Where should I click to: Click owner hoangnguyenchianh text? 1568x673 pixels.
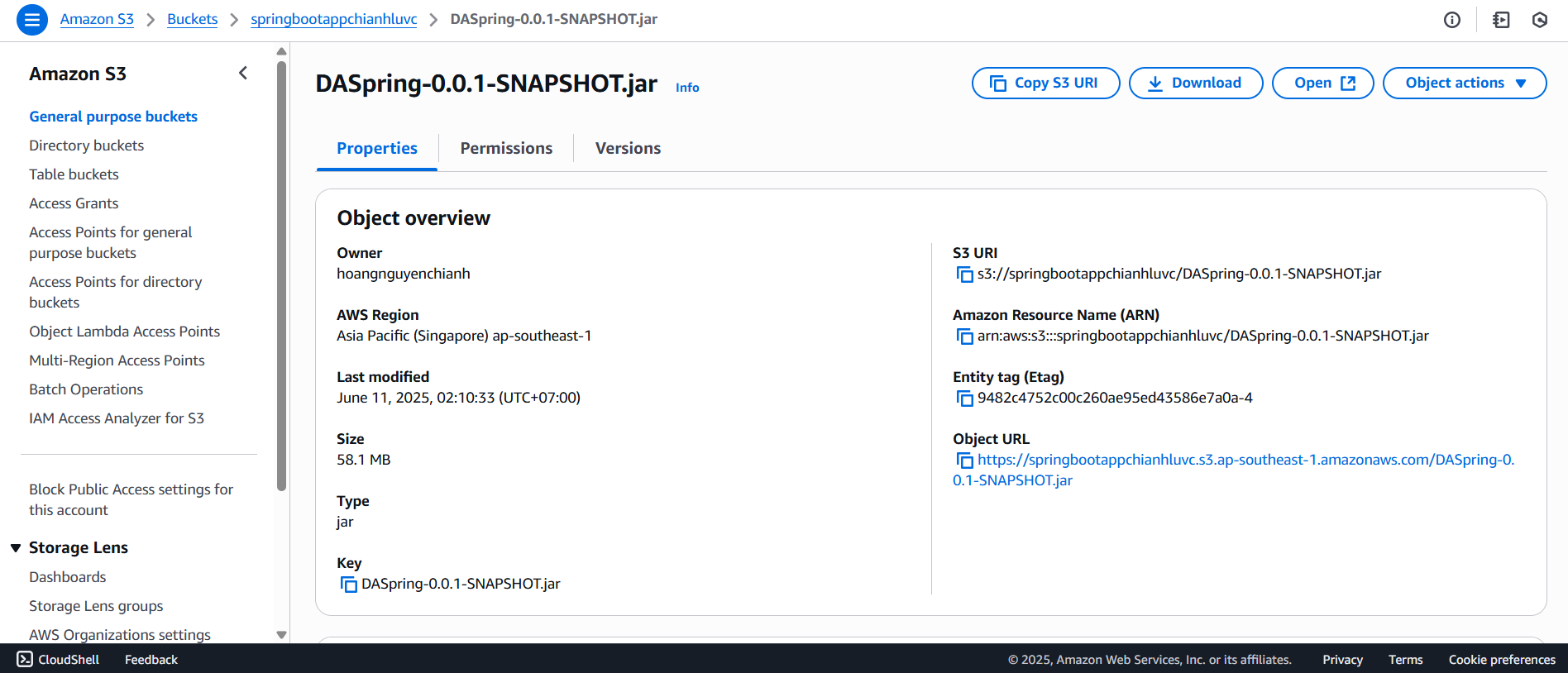click(404, 274)
